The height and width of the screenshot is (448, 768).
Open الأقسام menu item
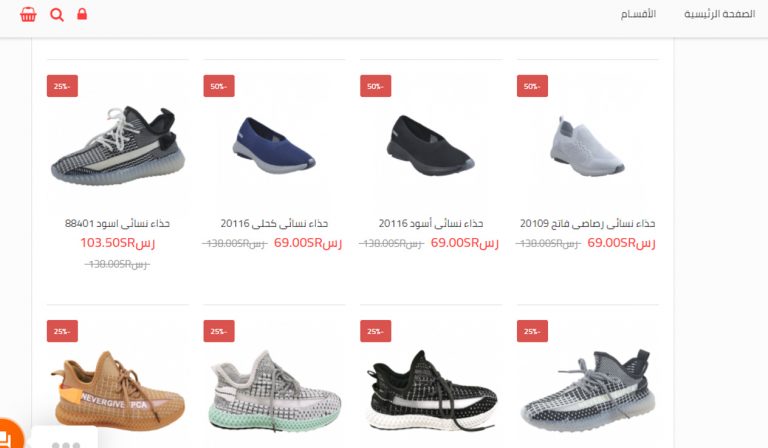click(638, 14)
